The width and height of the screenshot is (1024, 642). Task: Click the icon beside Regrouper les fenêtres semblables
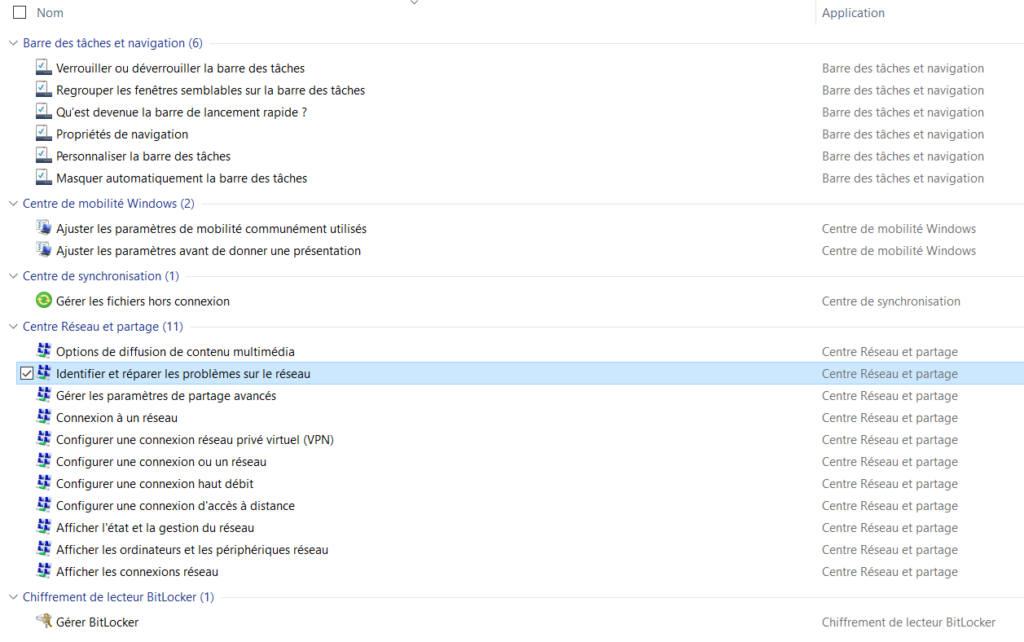click(43, 90)
